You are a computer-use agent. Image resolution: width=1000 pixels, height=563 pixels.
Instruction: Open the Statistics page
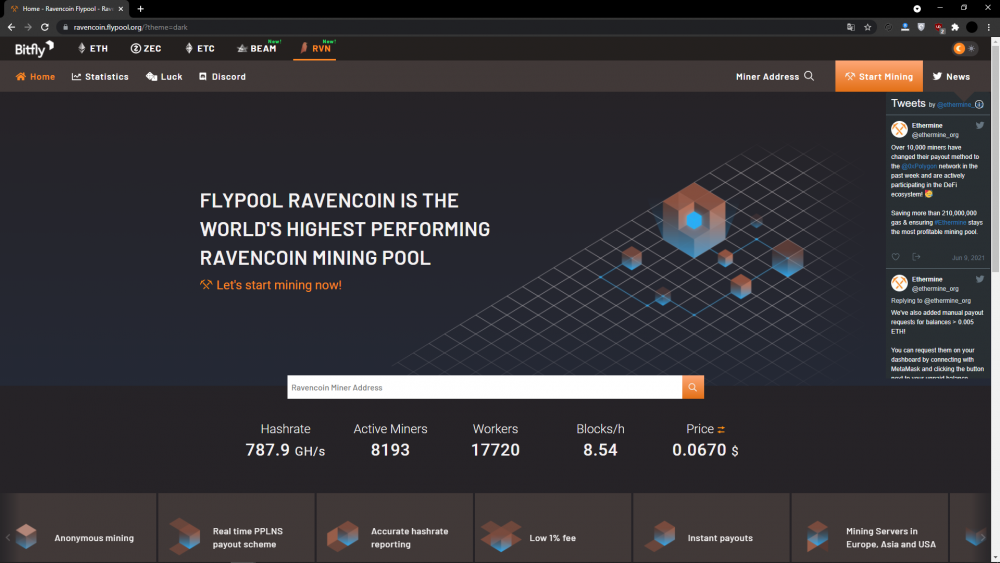click(100, 77)
